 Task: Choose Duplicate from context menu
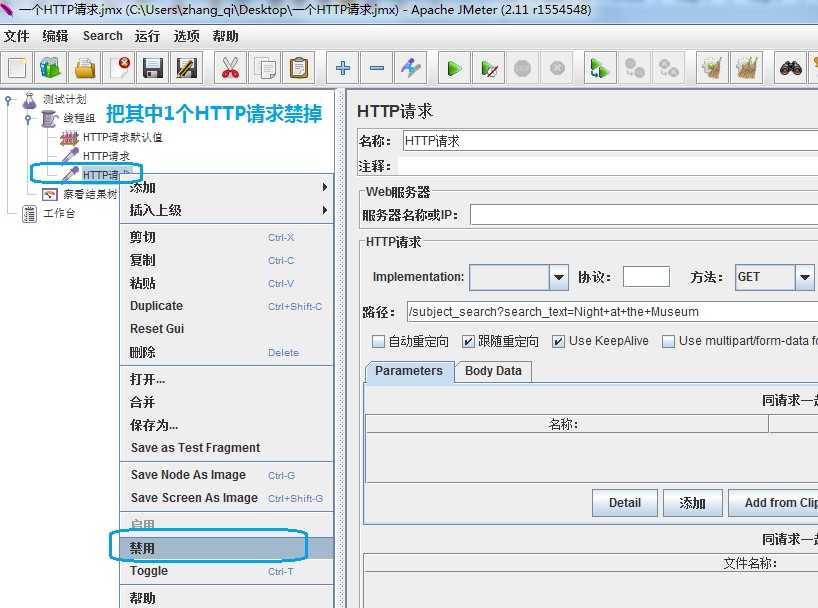(226, 306)
